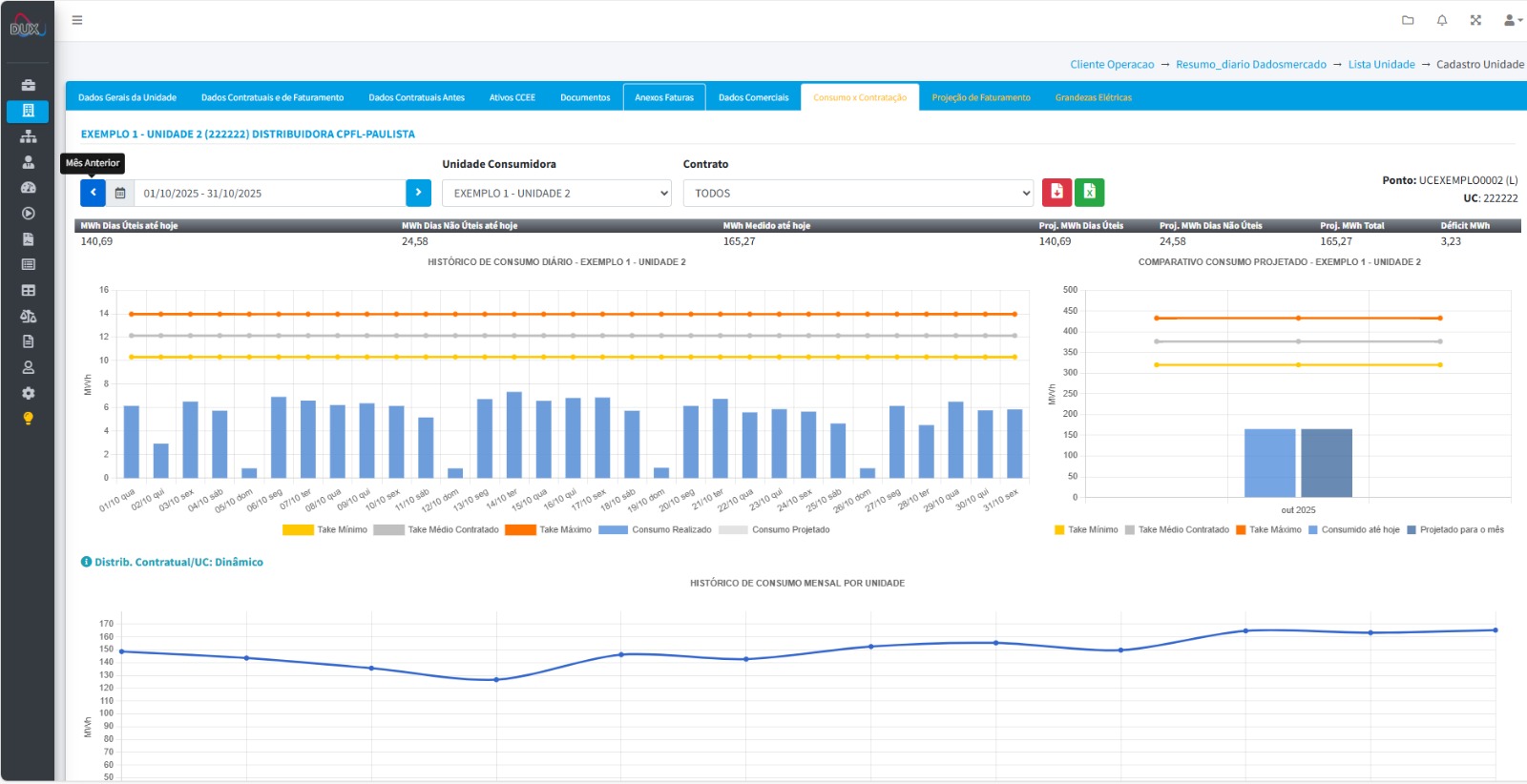1527x784 pixels.
Task: Toggle Consumo Realizado legend in daily chart
Action: pos(655,530)
